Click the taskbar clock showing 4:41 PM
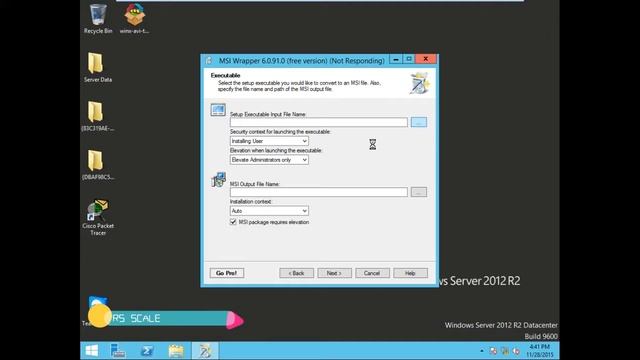640x360 pixels. tap(539, 351)
